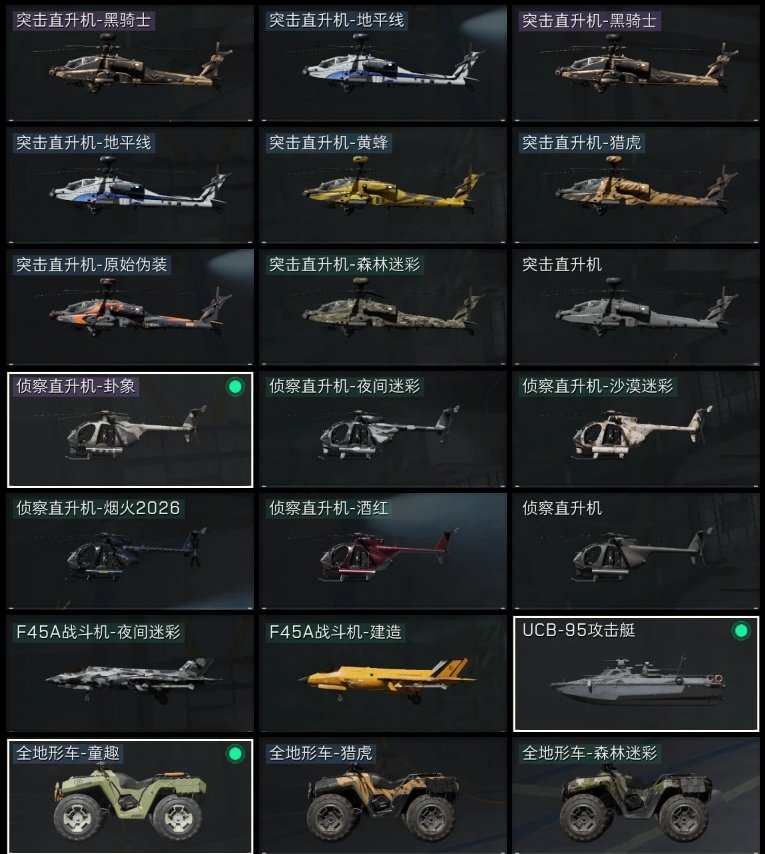Choose the 全地形车-森林迷彩 ATV skin

(636, 796)
